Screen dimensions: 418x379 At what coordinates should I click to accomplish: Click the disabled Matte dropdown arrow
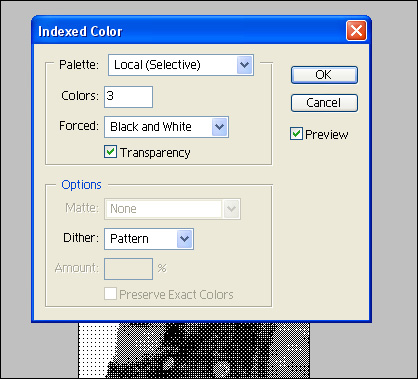coord(231,209)
